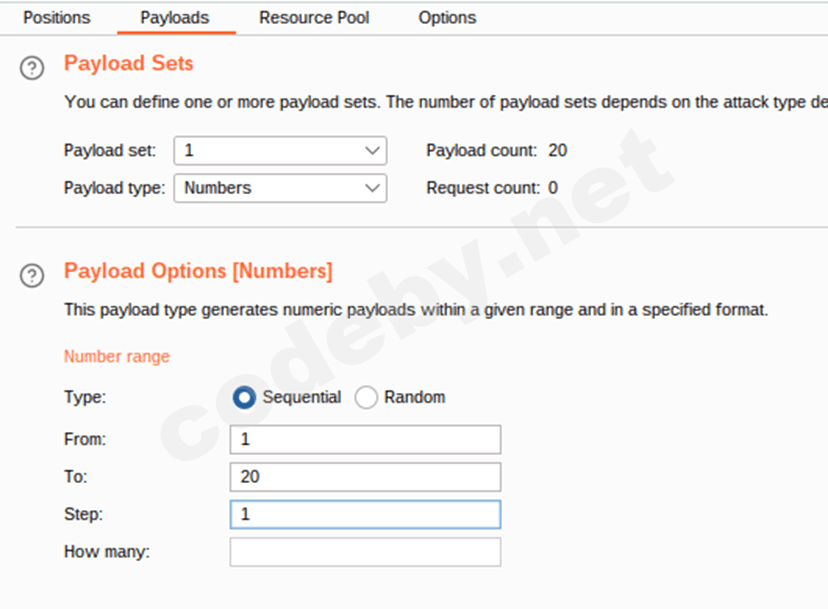Image resolution: width=828 pixels, height=609 pixels.
Task: Open help for Payload Options section
Action: click(x=33, y=276)
